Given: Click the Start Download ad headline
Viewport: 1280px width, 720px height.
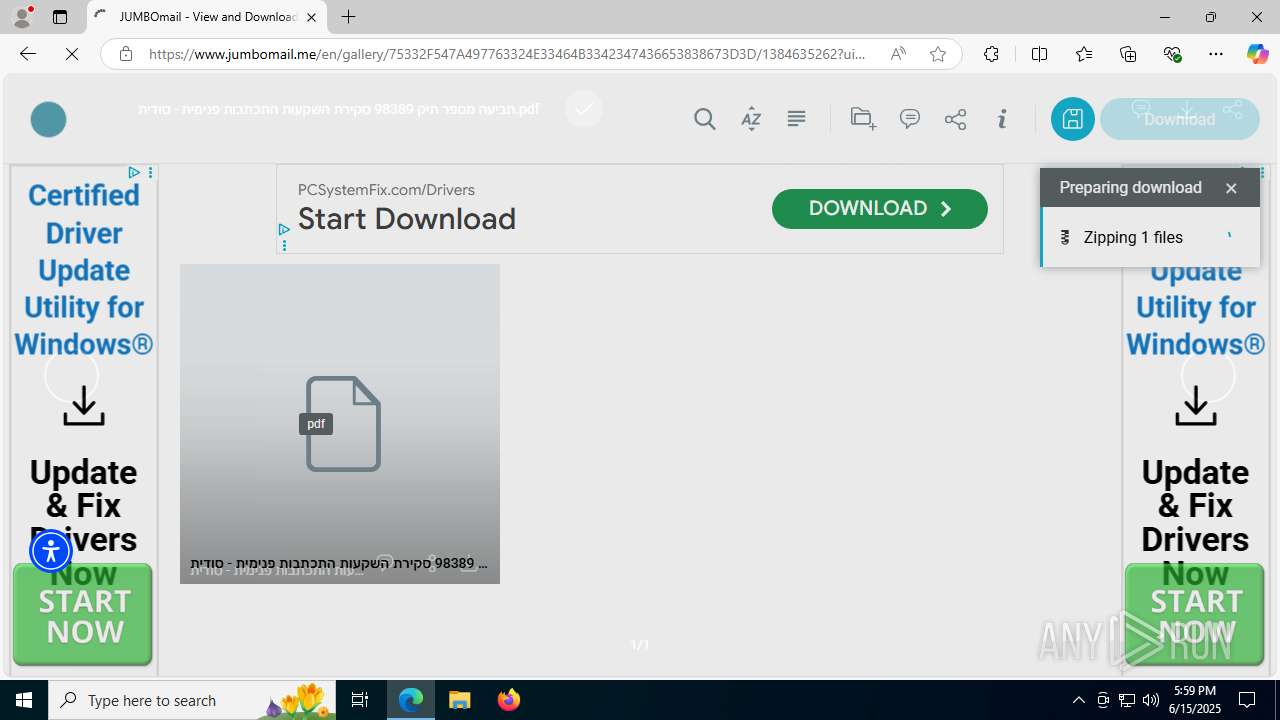Looking at the screenshot, I should tap(407, 219).
